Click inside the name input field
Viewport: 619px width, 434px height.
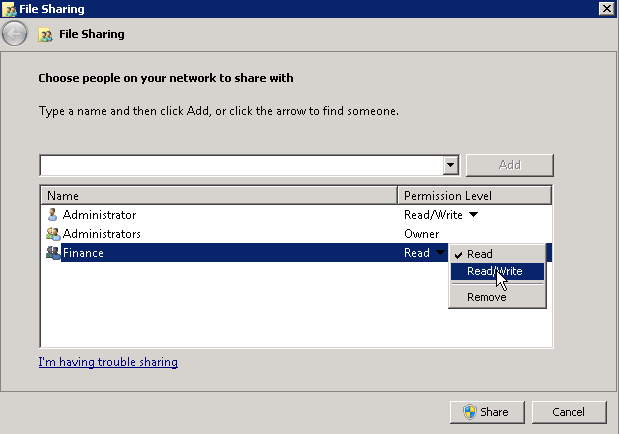coord(241,165)
